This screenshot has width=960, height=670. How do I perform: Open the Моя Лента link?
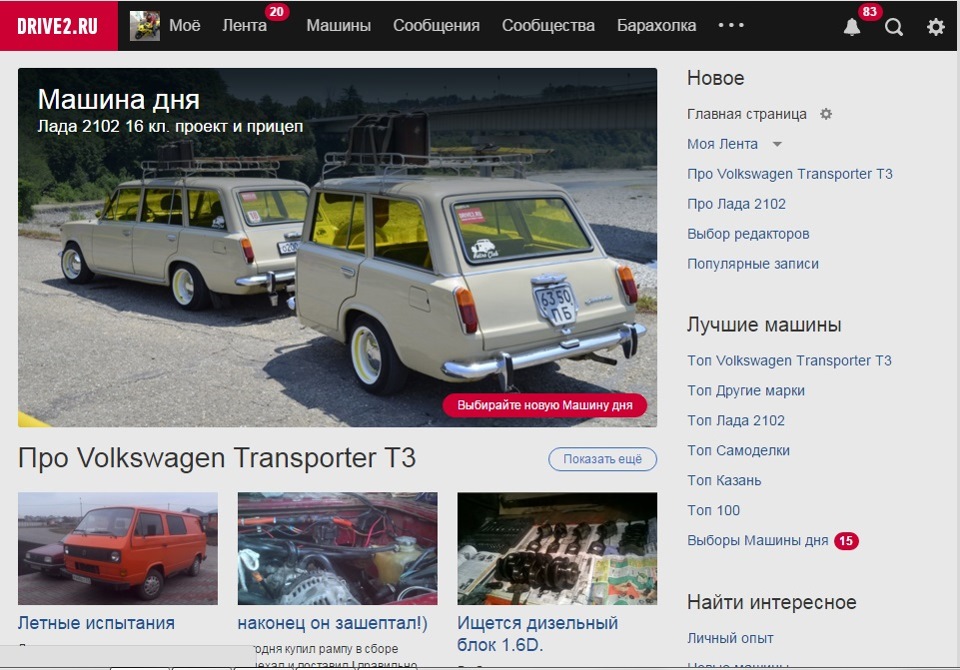click(x=722, y=144)
